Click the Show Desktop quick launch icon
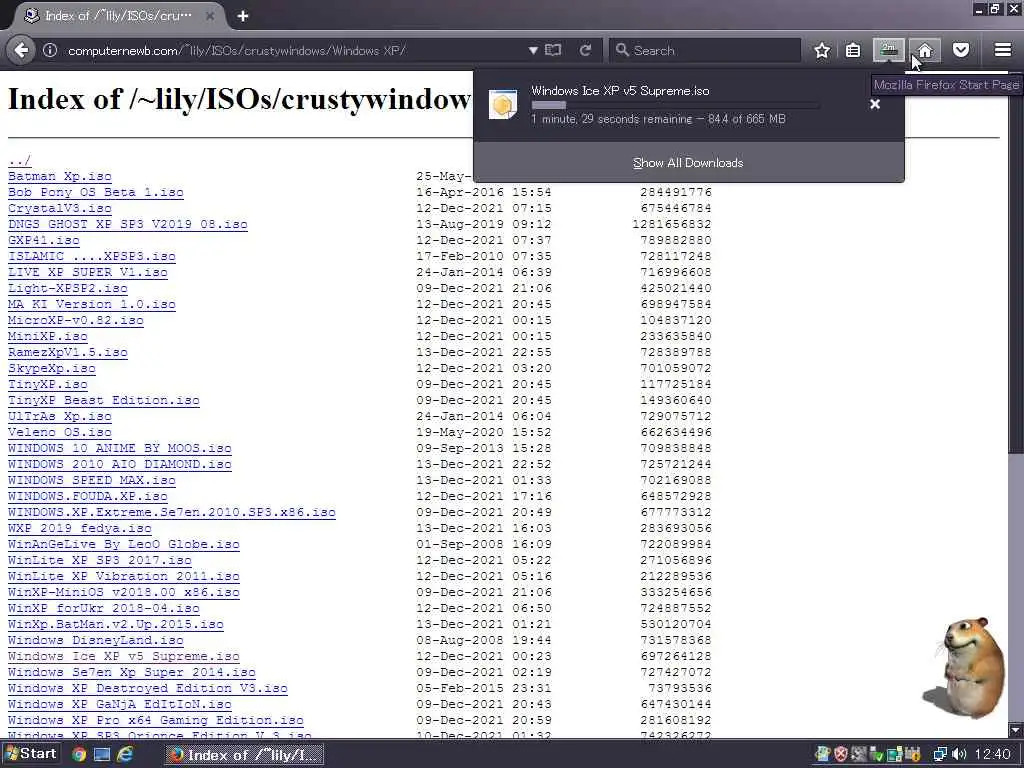 (x=102, y=755)
